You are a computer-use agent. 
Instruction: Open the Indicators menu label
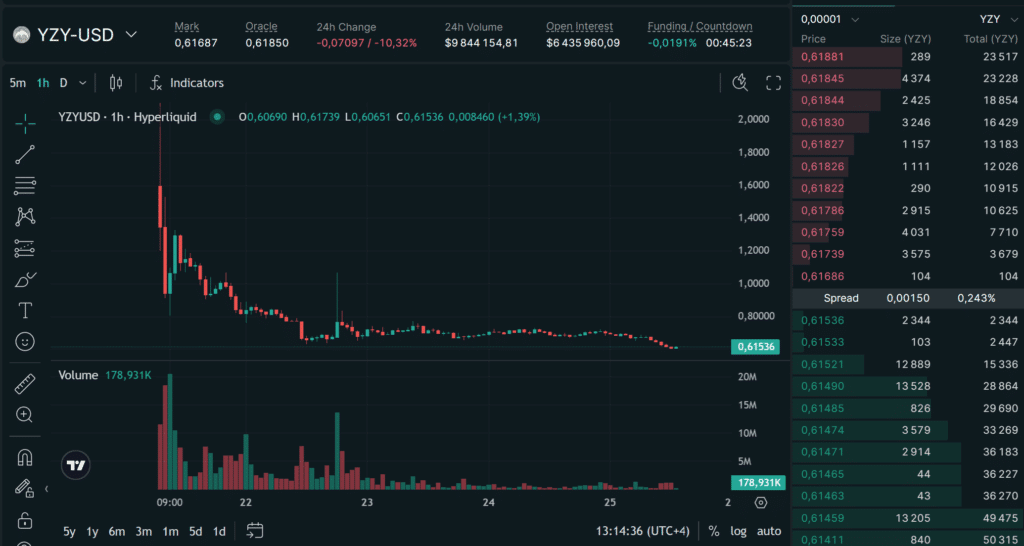(x=197, y=83)
